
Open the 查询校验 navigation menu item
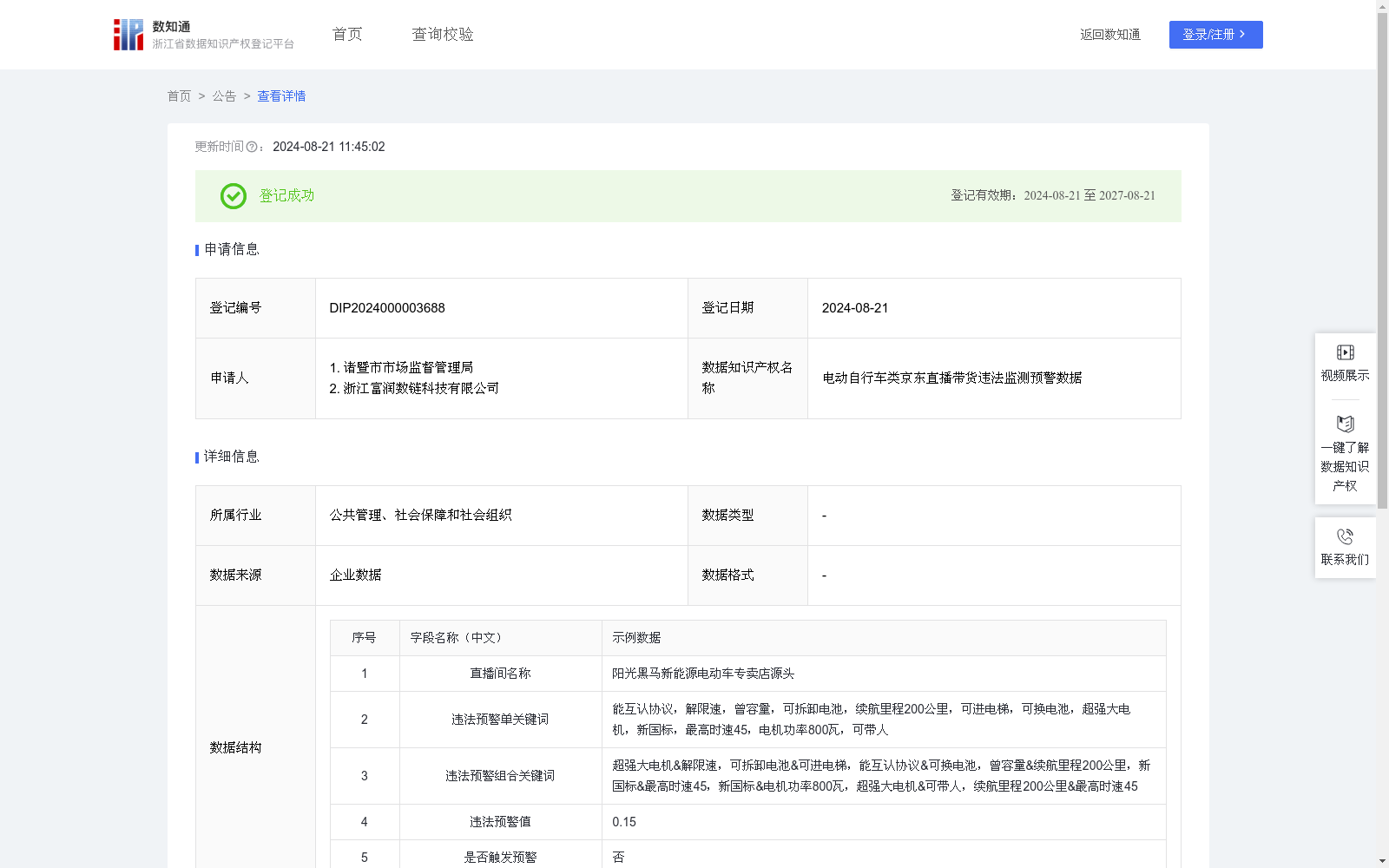[x=443, y=35]
